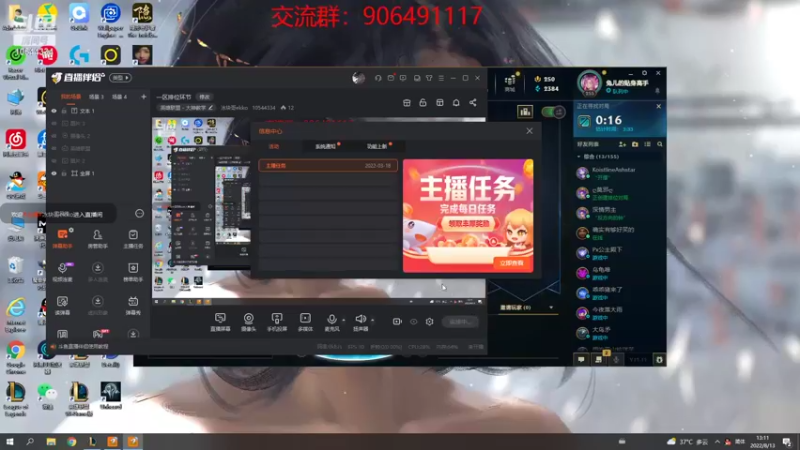Viewport: 800px width, 450px height.
Task: Switch to the 场景 3 tab
Action: (x=96, y=96)
